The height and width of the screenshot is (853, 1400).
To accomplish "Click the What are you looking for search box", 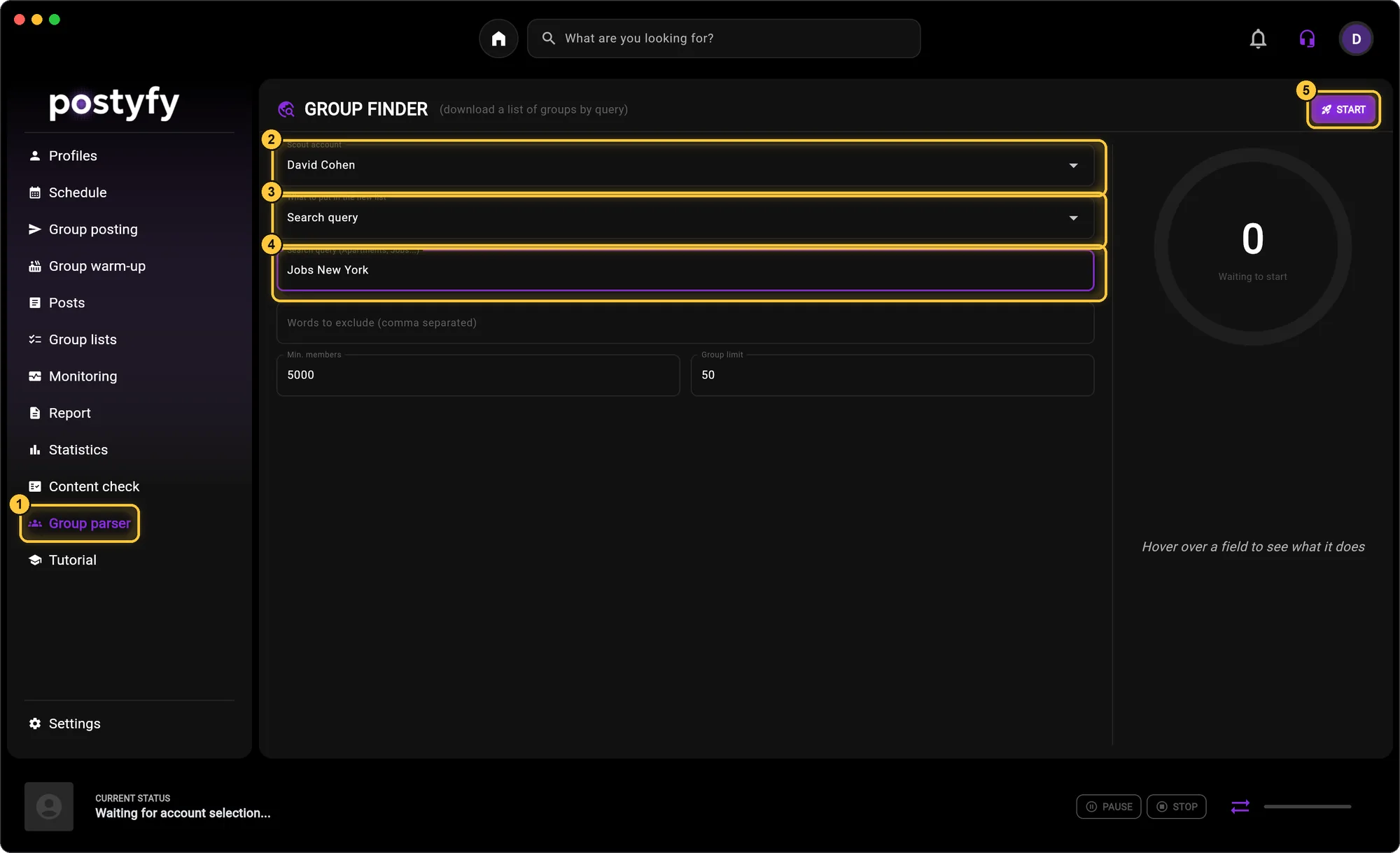I will pyautogui.click(x=724, y=38).
